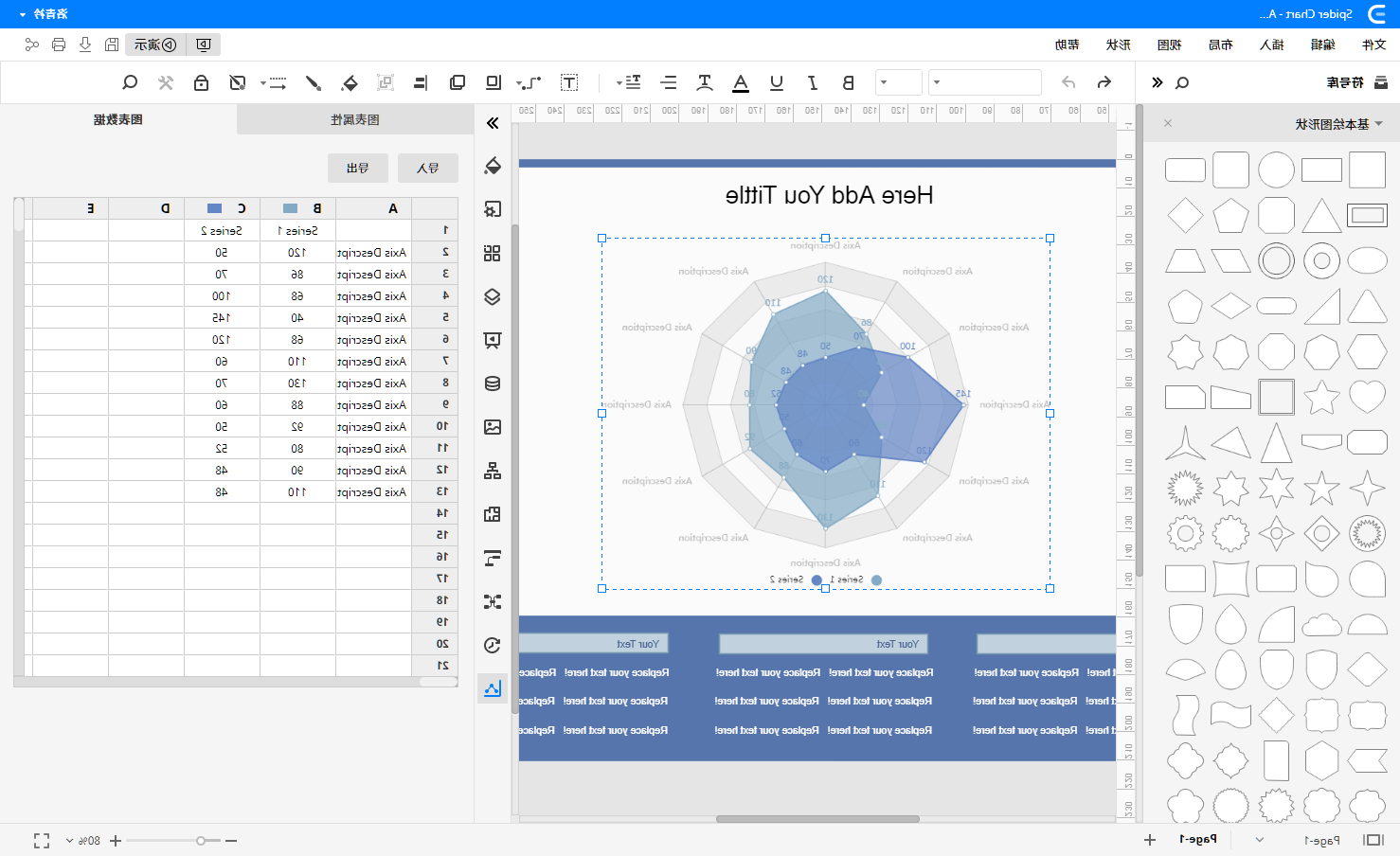Select table cell with value 92

coord(297,427)
